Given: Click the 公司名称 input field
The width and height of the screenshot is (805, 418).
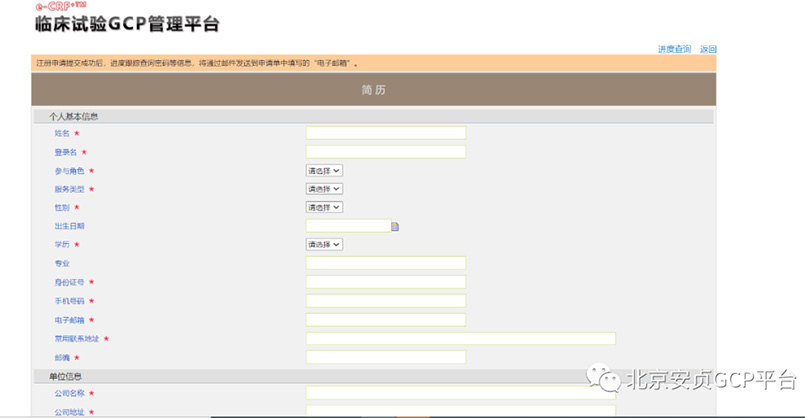Looking at the screenshot, I should pos(461,393).
